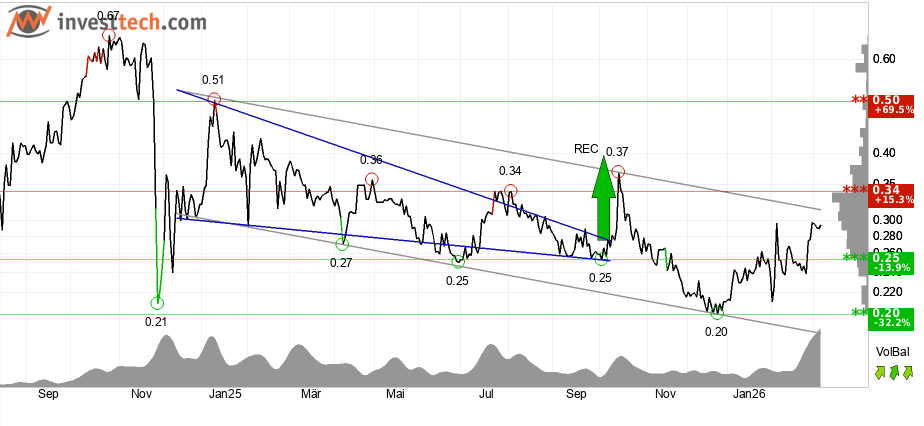Image resolution: width=924 pixels, height=426 pixels.
Task: Click the green circle at the 0.20 low
Action: pyautogui.click(x=716, y=314)
